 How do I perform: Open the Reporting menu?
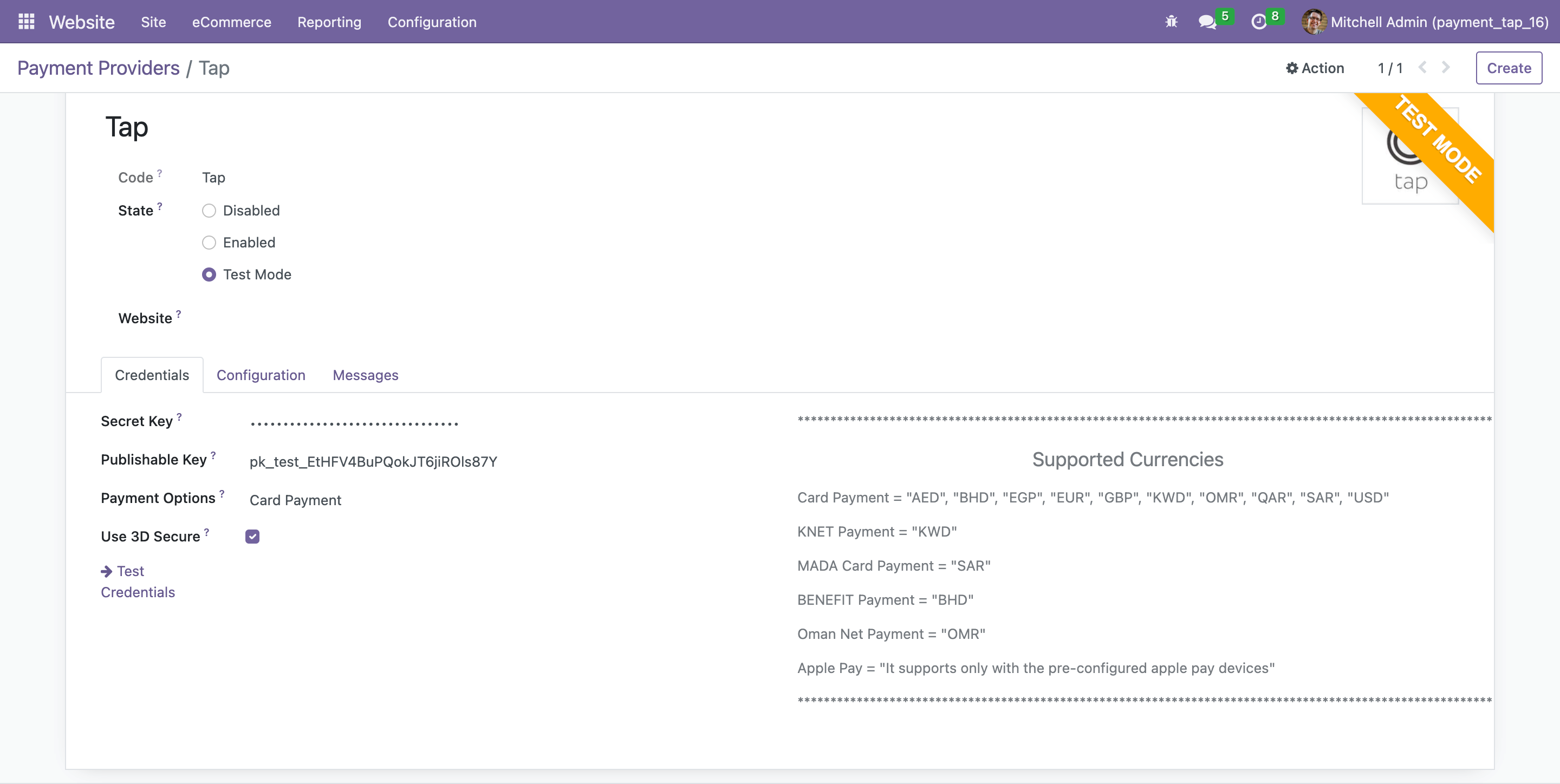pyautogui.click(x=329, y=22)
